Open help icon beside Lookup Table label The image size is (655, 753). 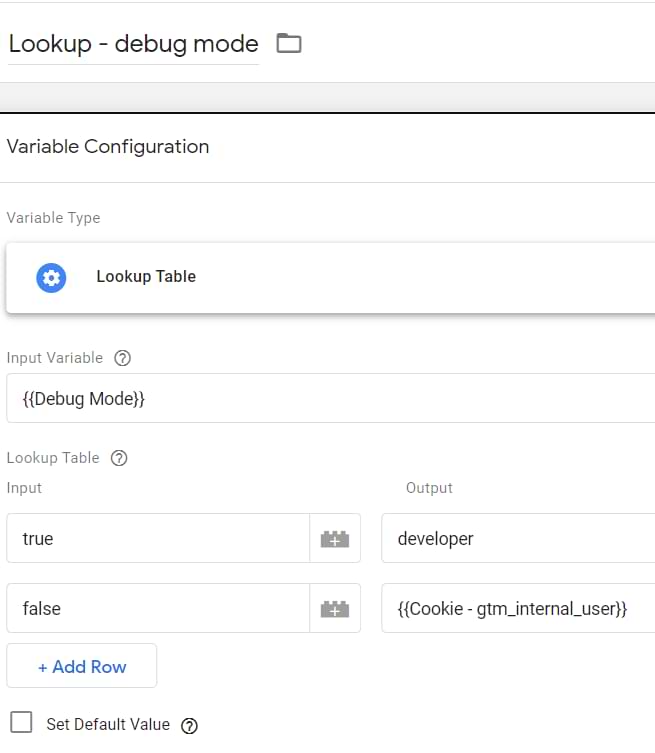point(119,458)
